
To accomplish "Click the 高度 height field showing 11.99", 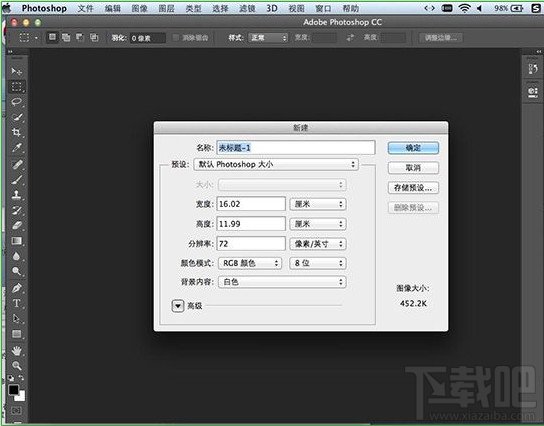I will [251, 224].
